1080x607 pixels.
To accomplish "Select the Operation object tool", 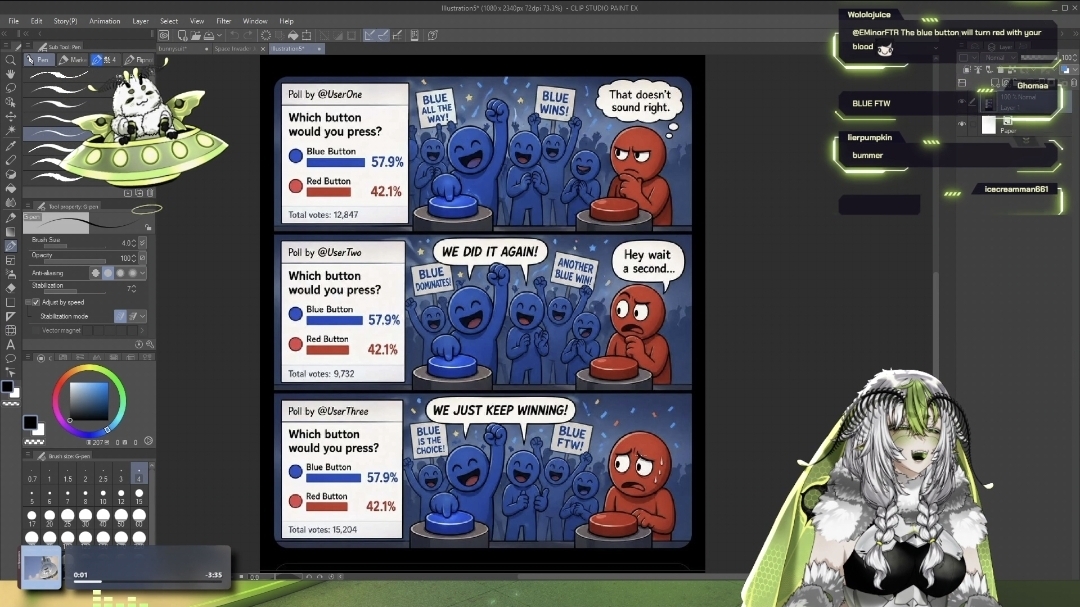I will 10,102.
